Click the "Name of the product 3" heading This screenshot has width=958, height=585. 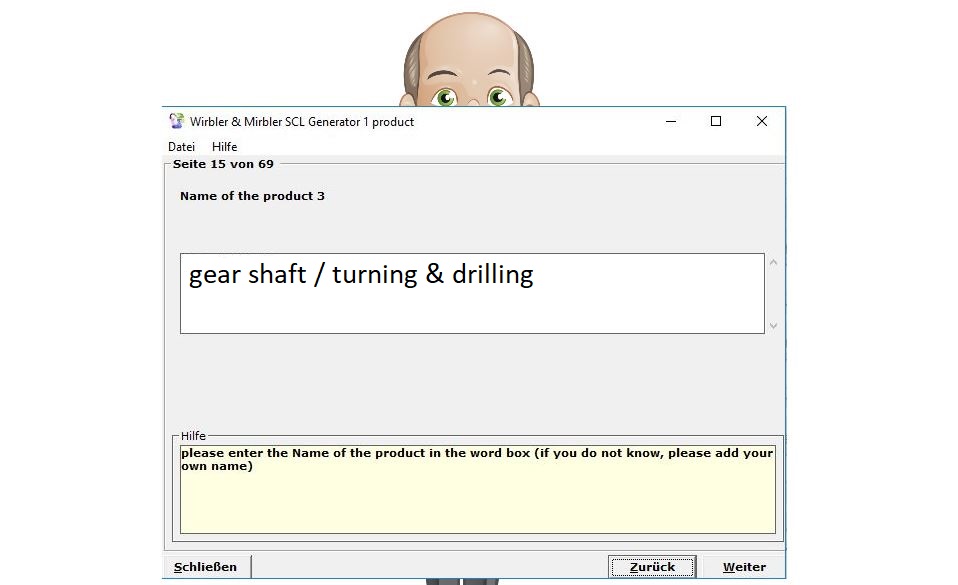pos(252,196)
